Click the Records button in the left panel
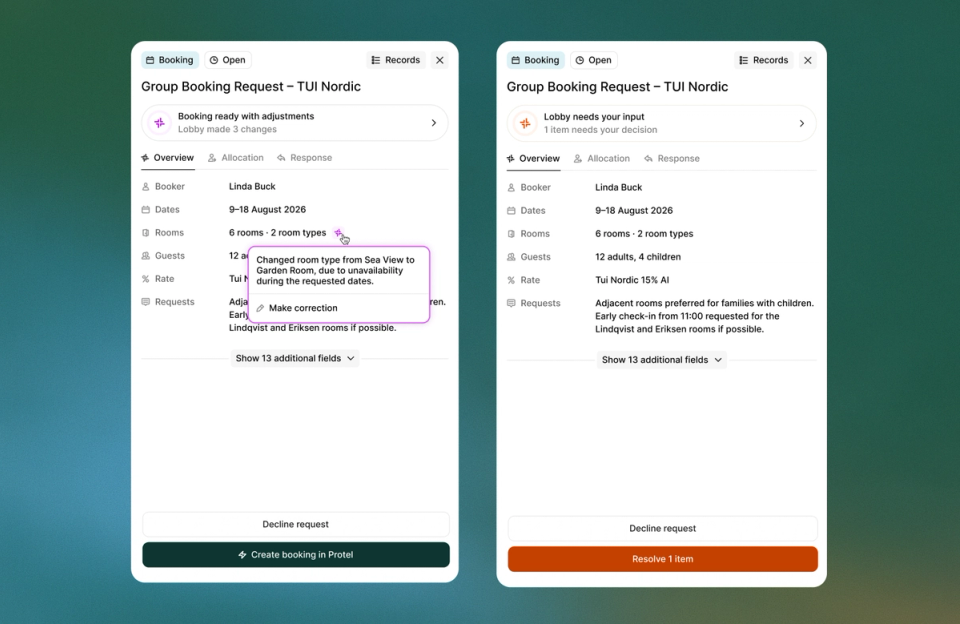The height and width of the screenshot is (624, 960). [x=396, y=60]
